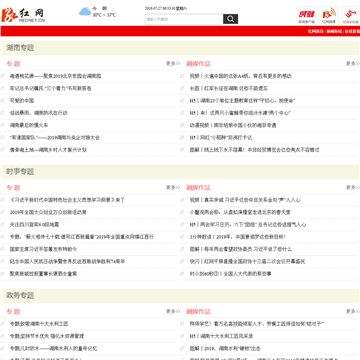
Task: Open 2019年全国大众创业万众创新活动周 link
Action: tap(48, 212)
